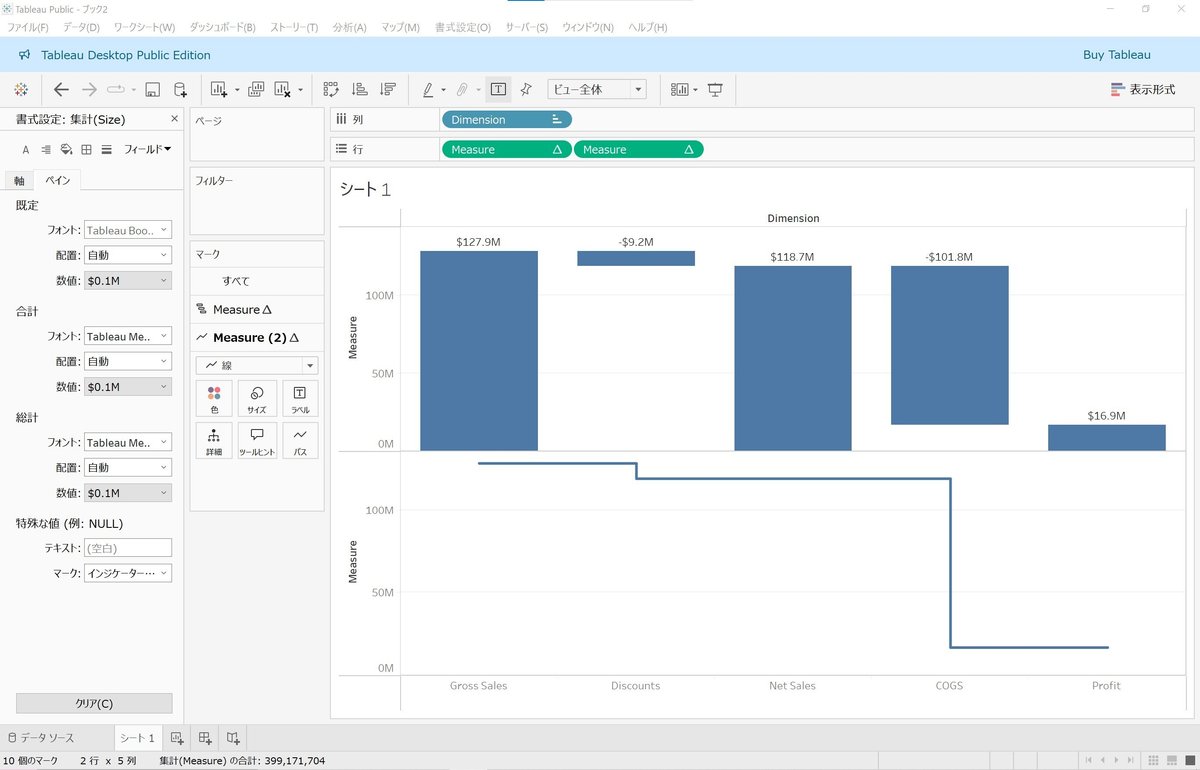Click the fix axes pin icon

pos(526,89)
